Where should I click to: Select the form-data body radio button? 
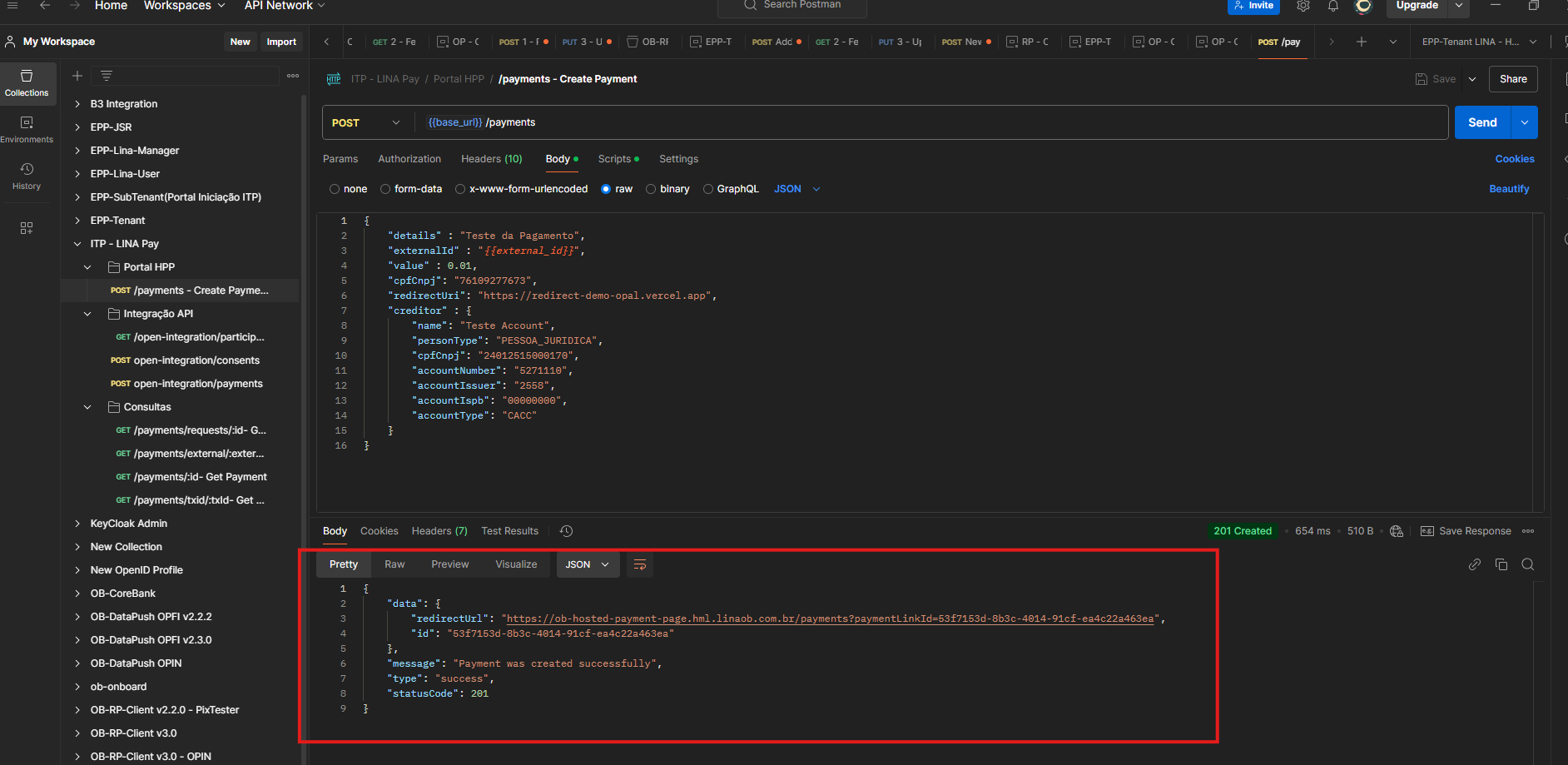click(x=385, y=189)
